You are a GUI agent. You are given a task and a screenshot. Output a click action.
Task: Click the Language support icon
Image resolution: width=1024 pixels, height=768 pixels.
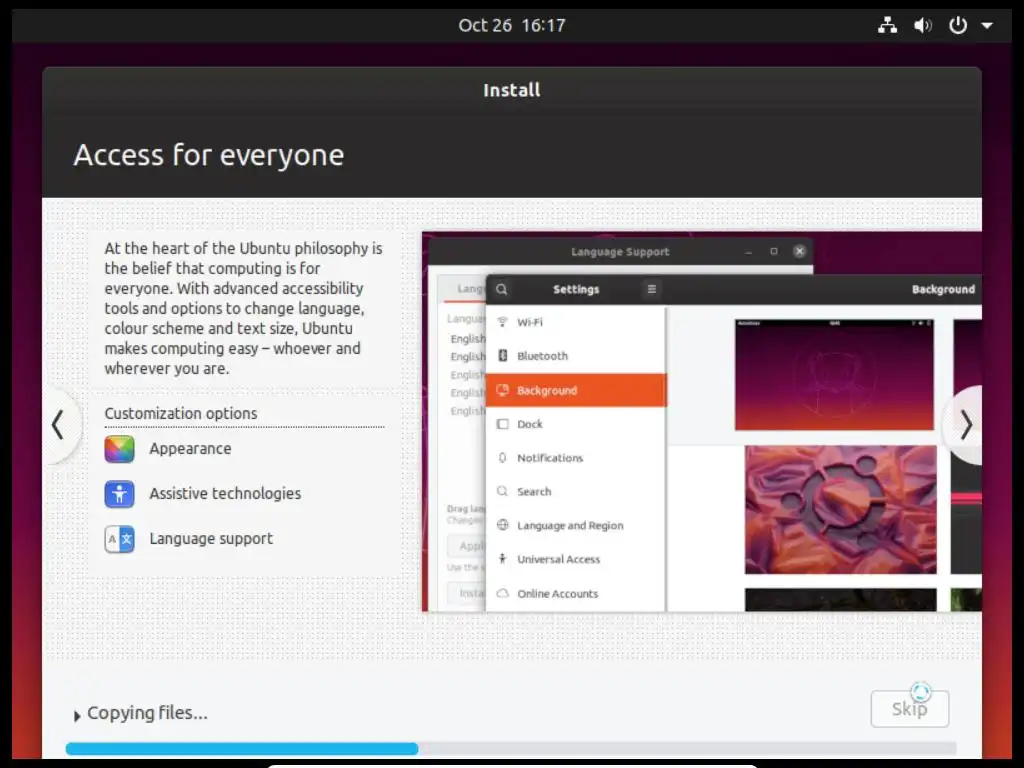tap(120, 539)
